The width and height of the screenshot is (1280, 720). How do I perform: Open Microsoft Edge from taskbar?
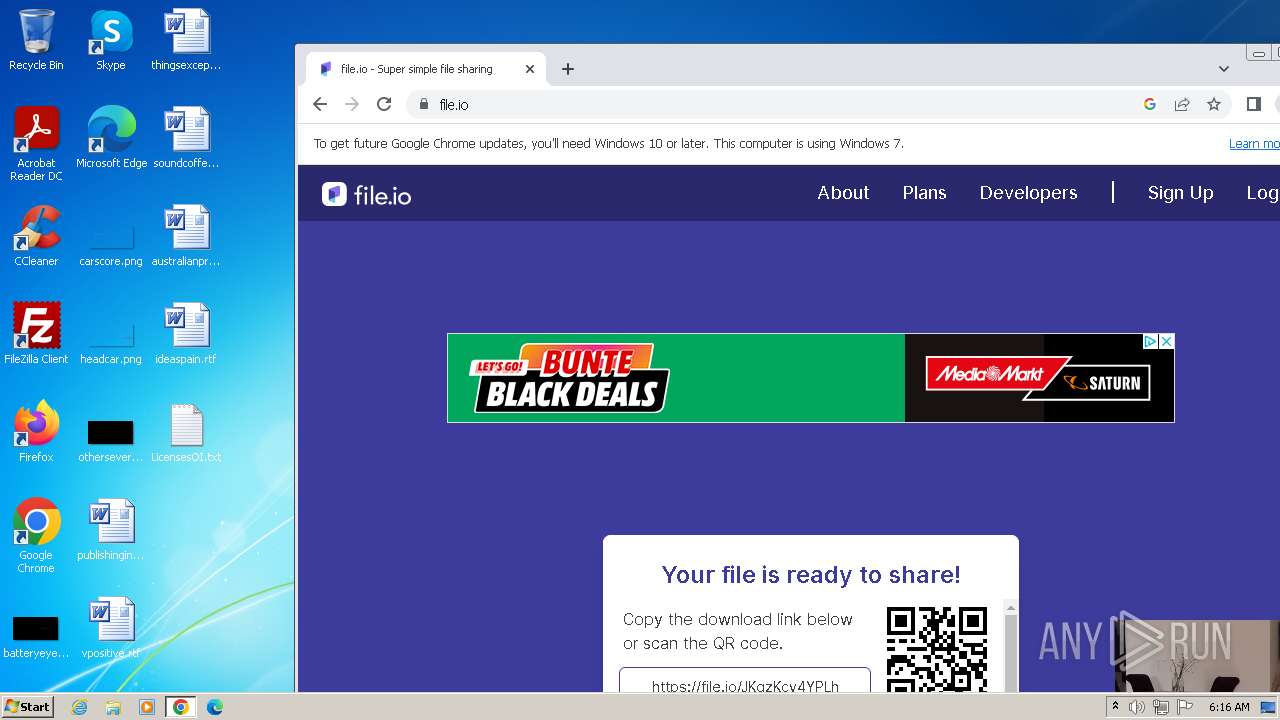pos(214,707)
